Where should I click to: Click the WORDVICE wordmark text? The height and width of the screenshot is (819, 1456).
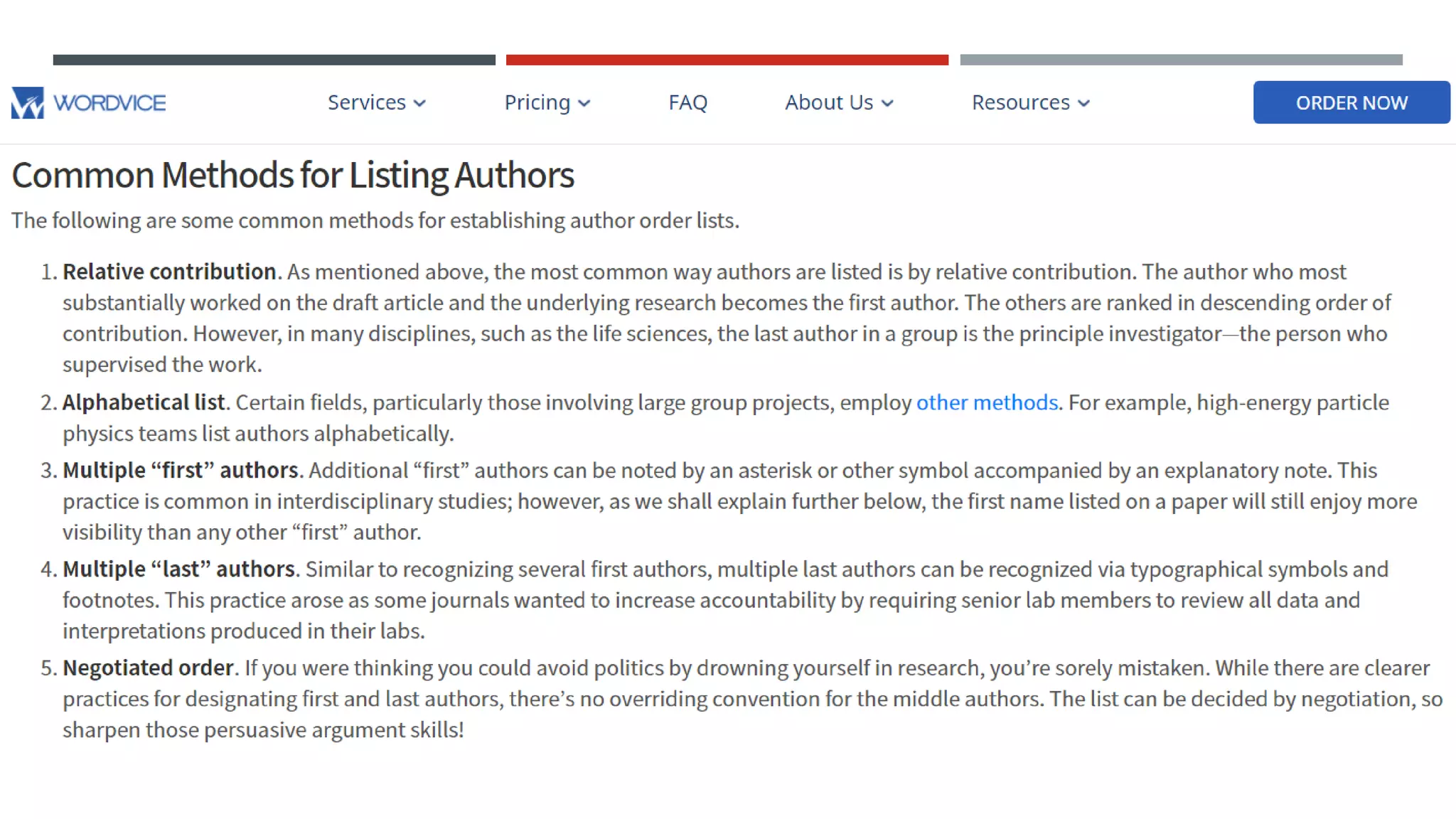pyautogui.click(x=109, y=103)
